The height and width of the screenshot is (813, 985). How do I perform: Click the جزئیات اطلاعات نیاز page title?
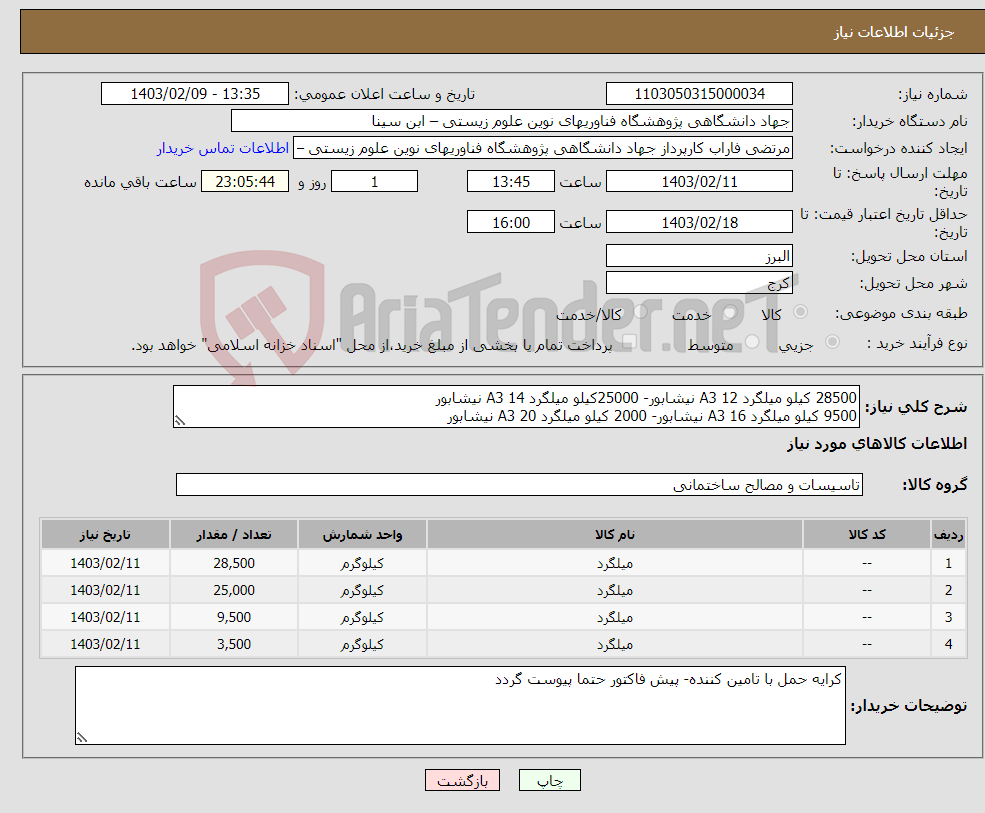(894, 31)
